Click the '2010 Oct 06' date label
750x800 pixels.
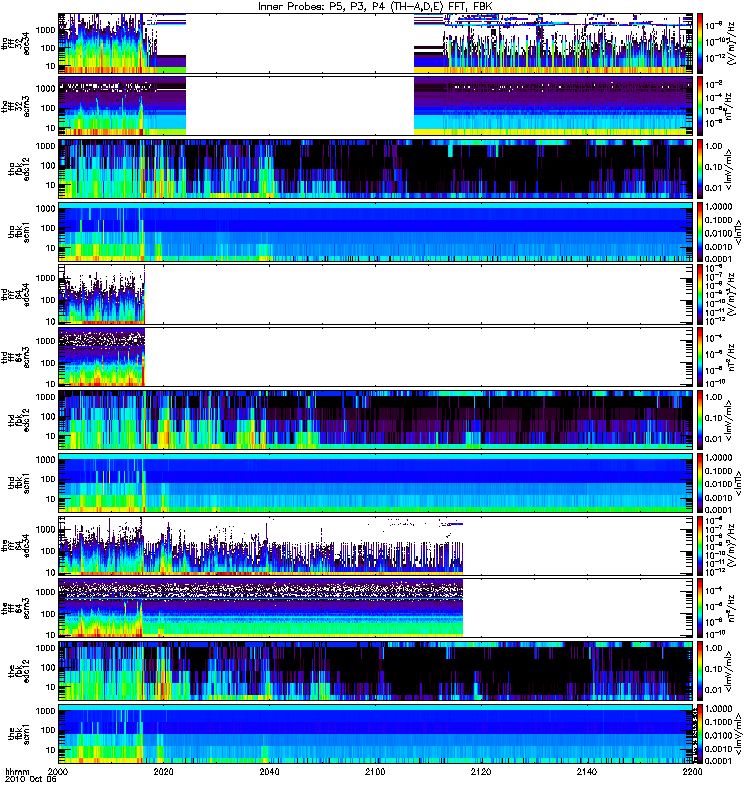click(x=31, y=780)
